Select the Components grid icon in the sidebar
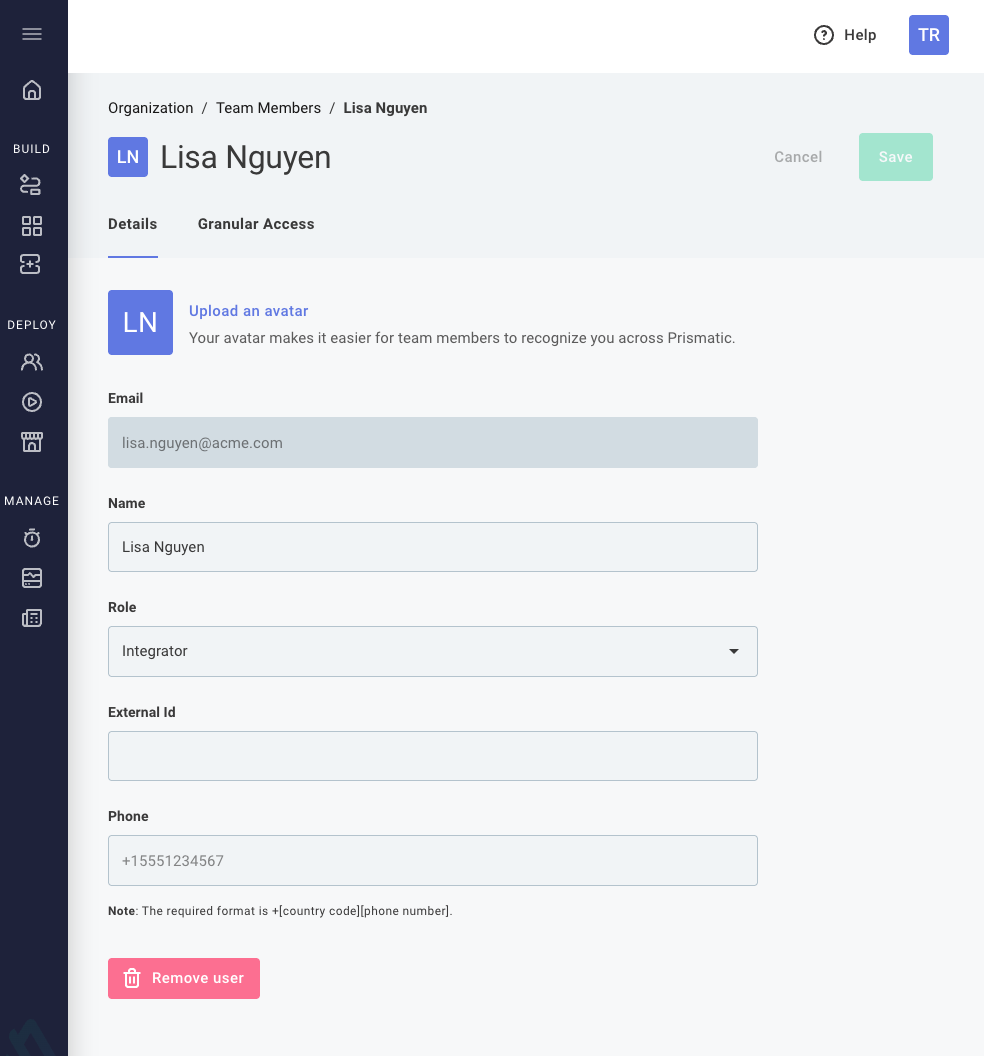Screen dimensions: 984x1056 [32, 226]
